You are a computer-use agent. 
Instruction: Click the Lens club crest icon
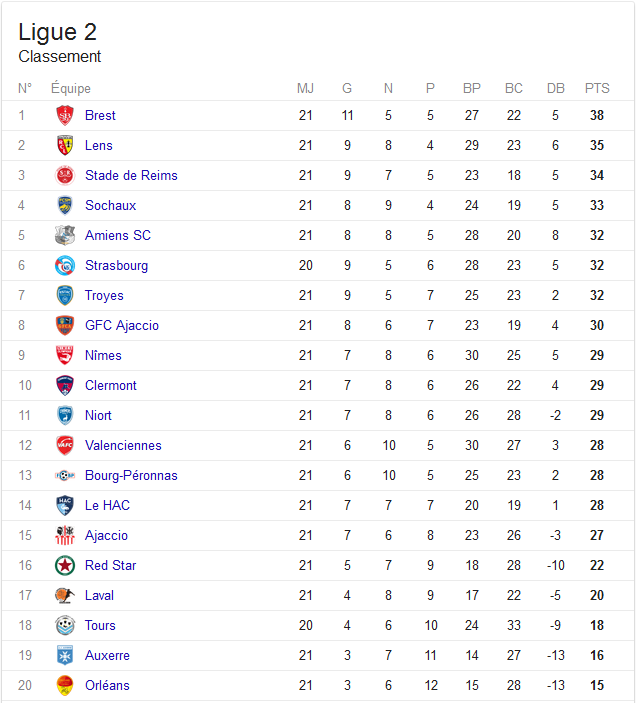65,145
